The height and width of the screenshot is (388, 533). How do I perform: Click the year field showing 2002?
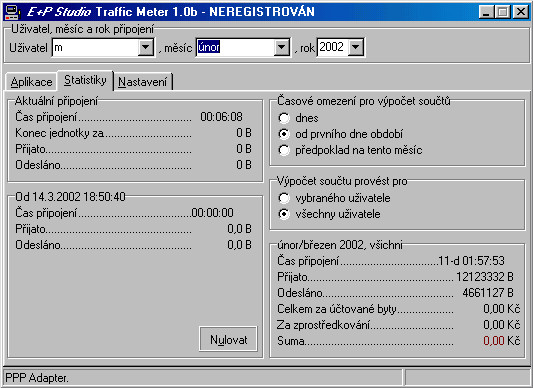click(333, 47)
